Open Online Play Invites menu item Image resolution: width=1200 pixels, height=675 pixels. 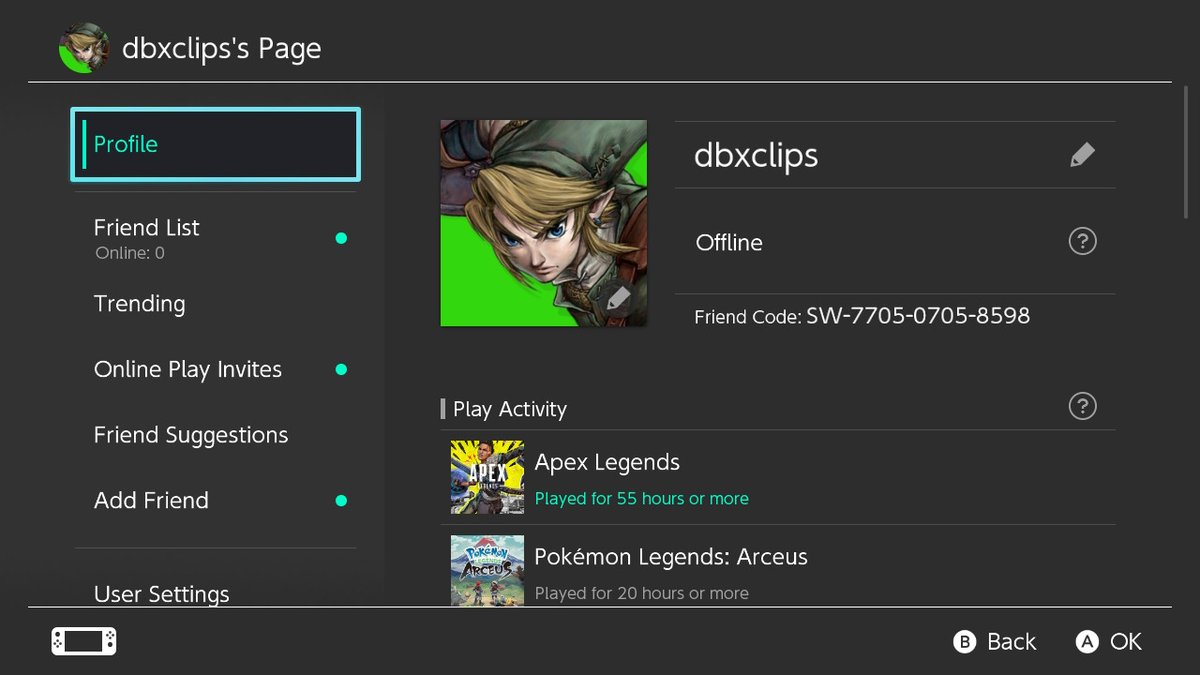click(x=215, y=370)
